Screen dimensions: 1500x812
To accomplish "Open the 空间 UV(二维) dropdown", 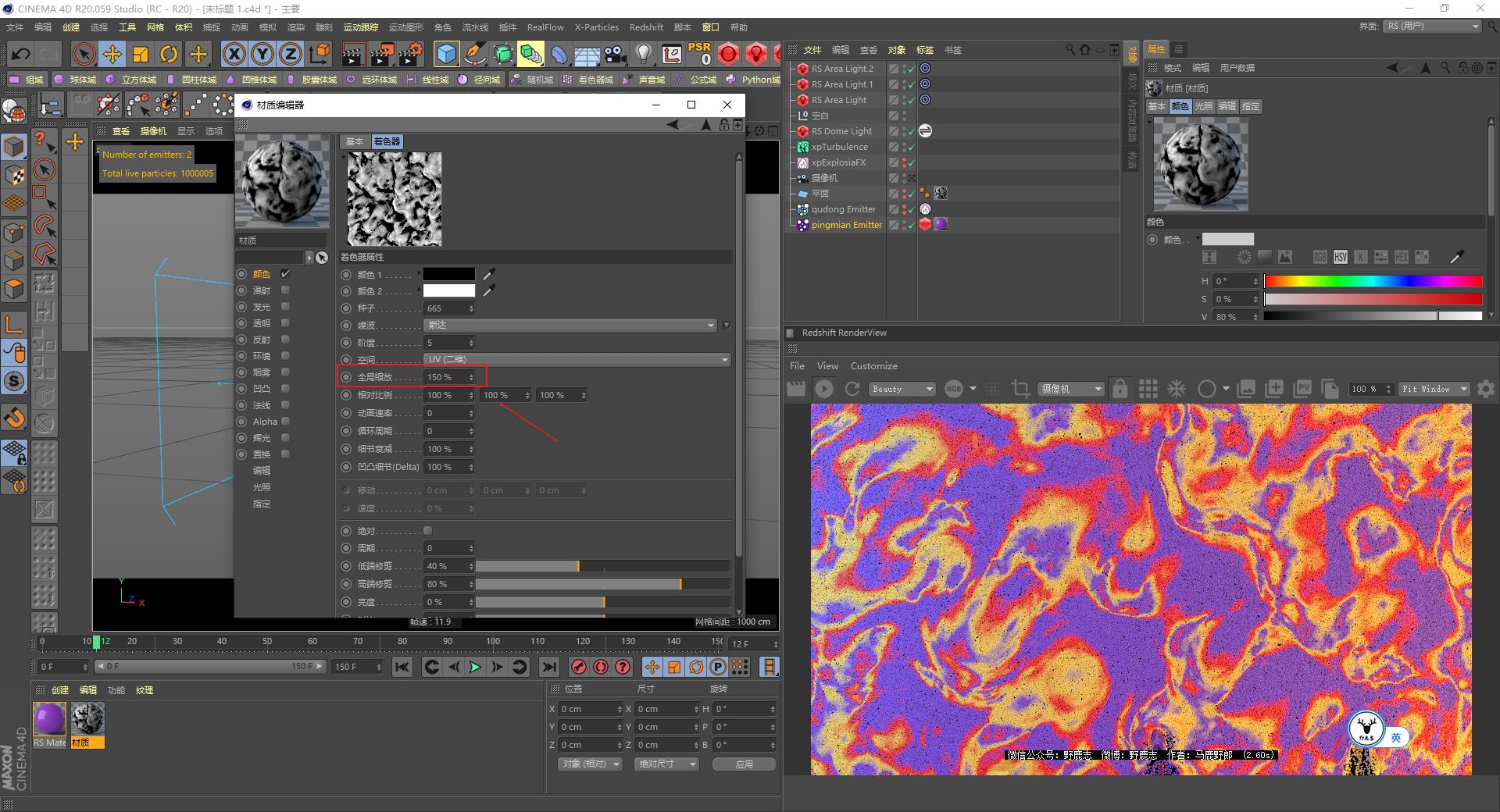I will [577, 359].
